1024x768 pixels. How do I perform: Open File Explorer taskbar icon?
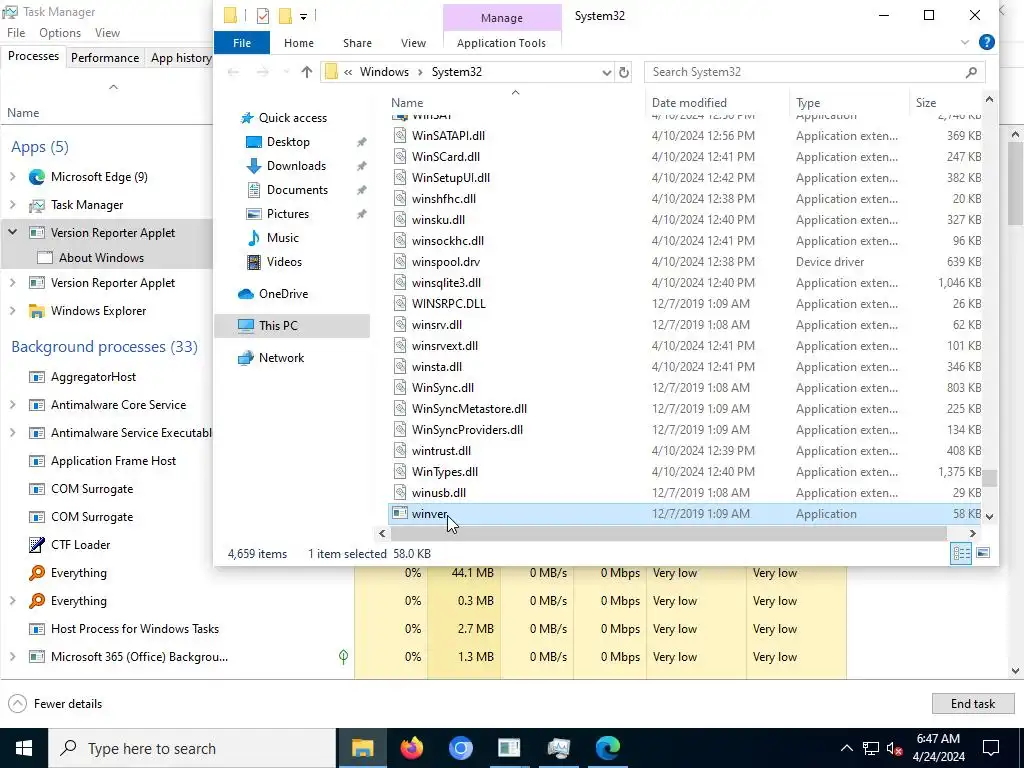[362, 748]
